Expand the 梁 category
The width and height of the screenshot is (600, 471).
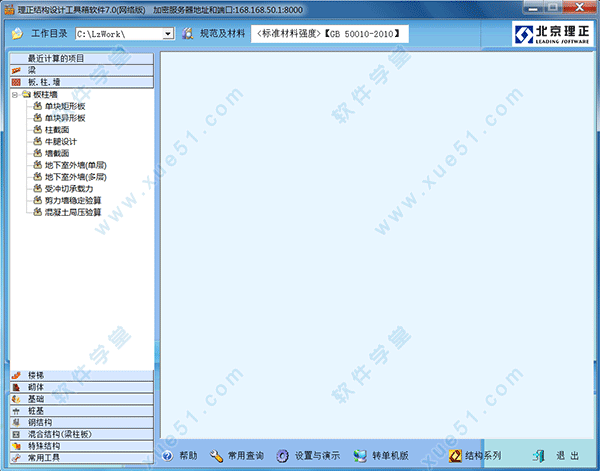82,70
